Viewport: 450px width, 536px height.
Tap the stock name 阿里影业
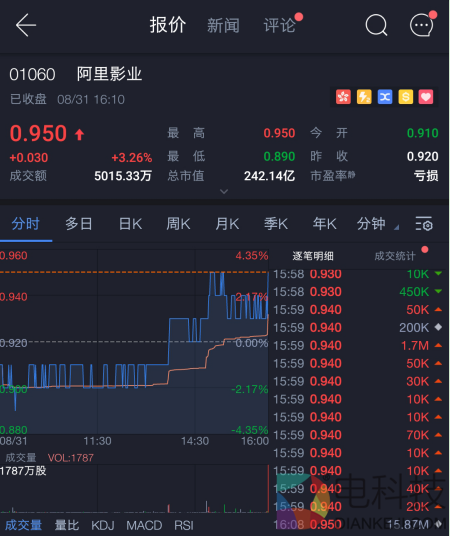(x=109, y=74)
